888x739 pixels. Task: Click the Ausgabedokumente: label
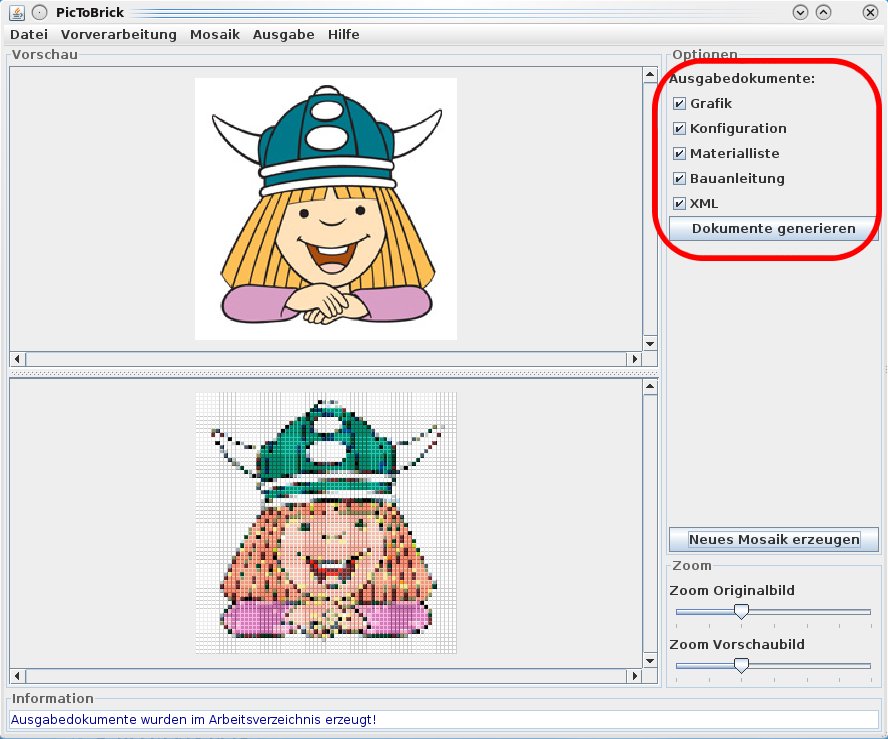click(742, 79)
